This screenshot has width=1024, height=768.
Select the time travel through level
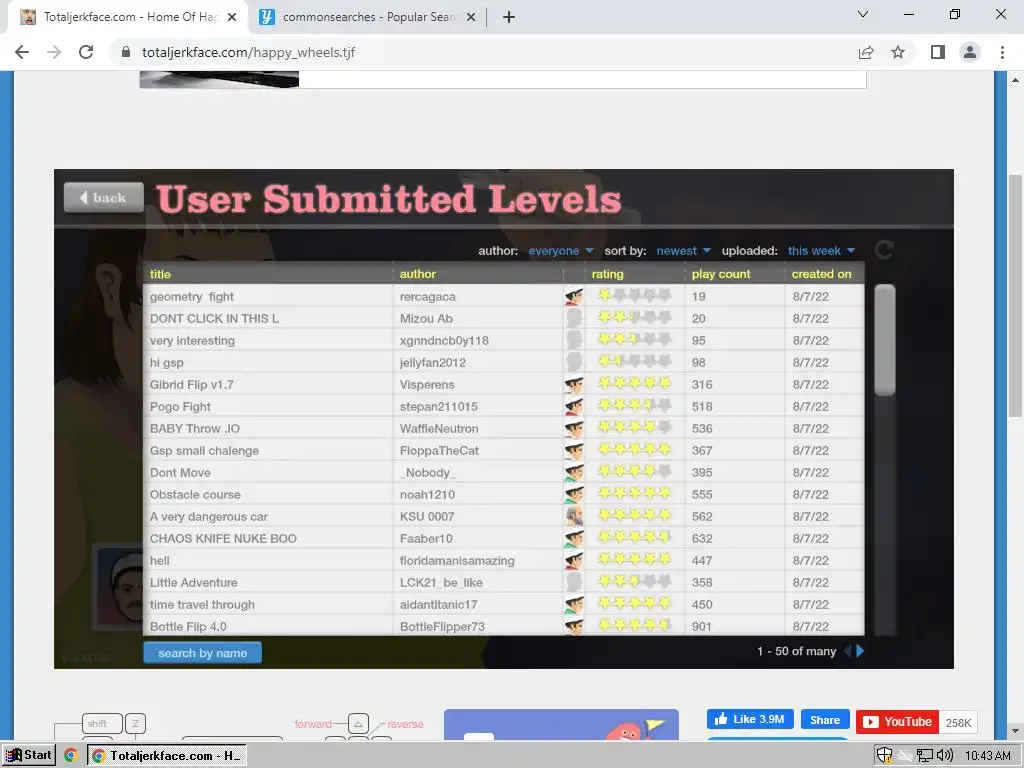504,604
